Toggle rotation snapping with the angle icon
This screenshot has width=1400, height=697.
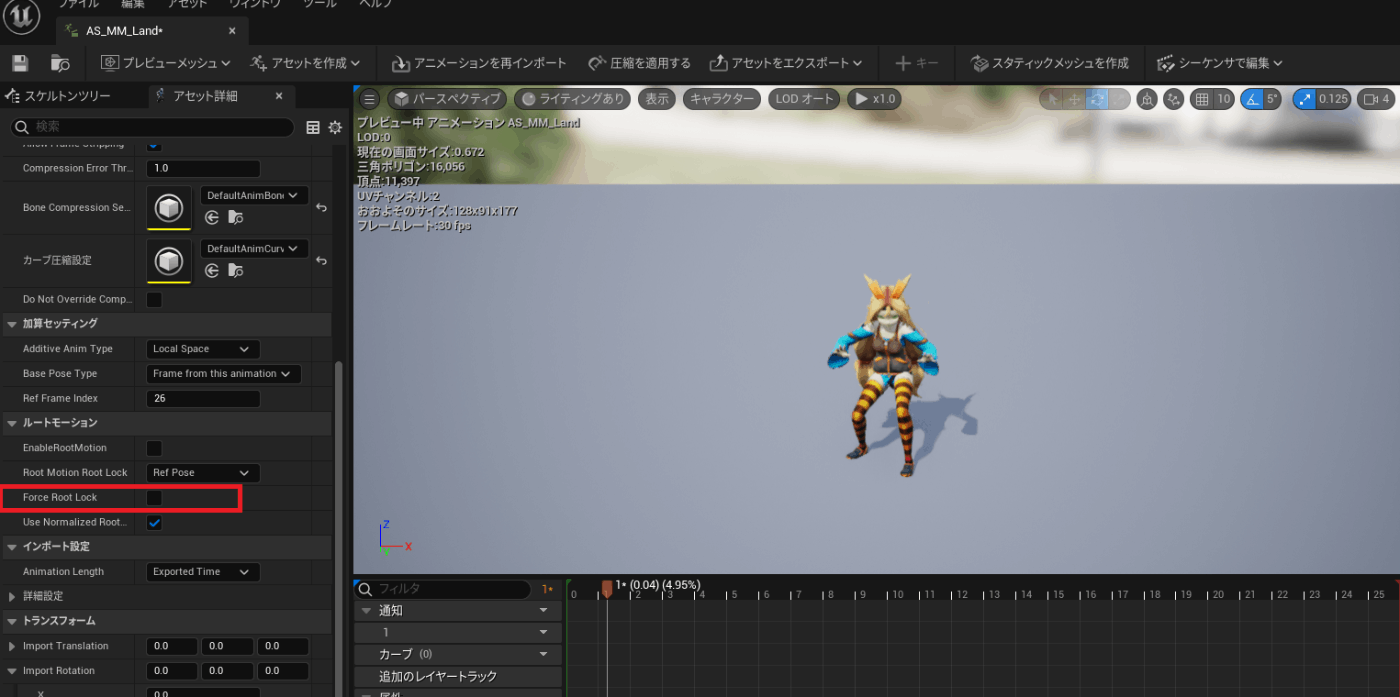(x=1252, y=99)
